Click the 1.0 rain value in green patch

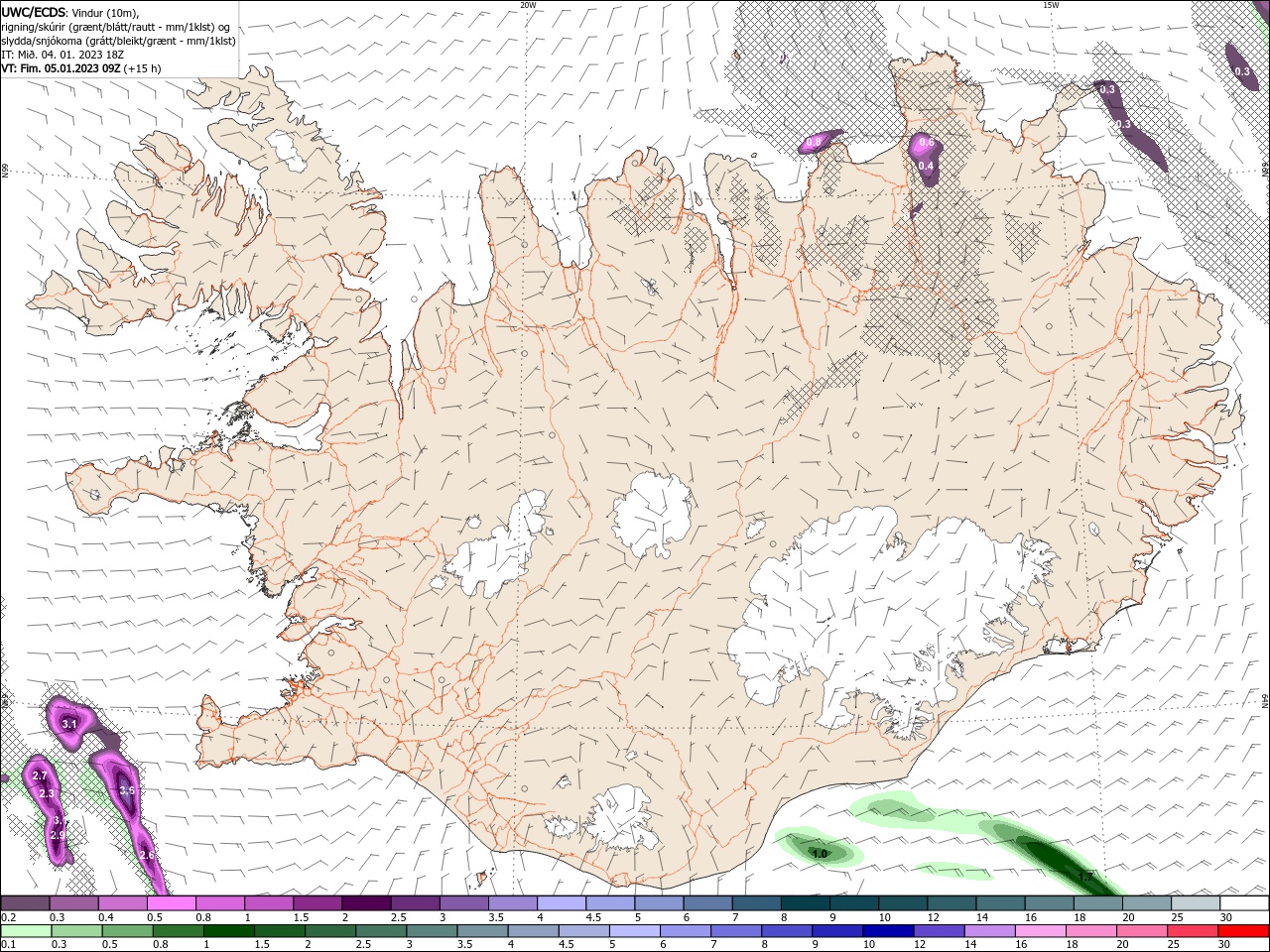click(821, 853)
